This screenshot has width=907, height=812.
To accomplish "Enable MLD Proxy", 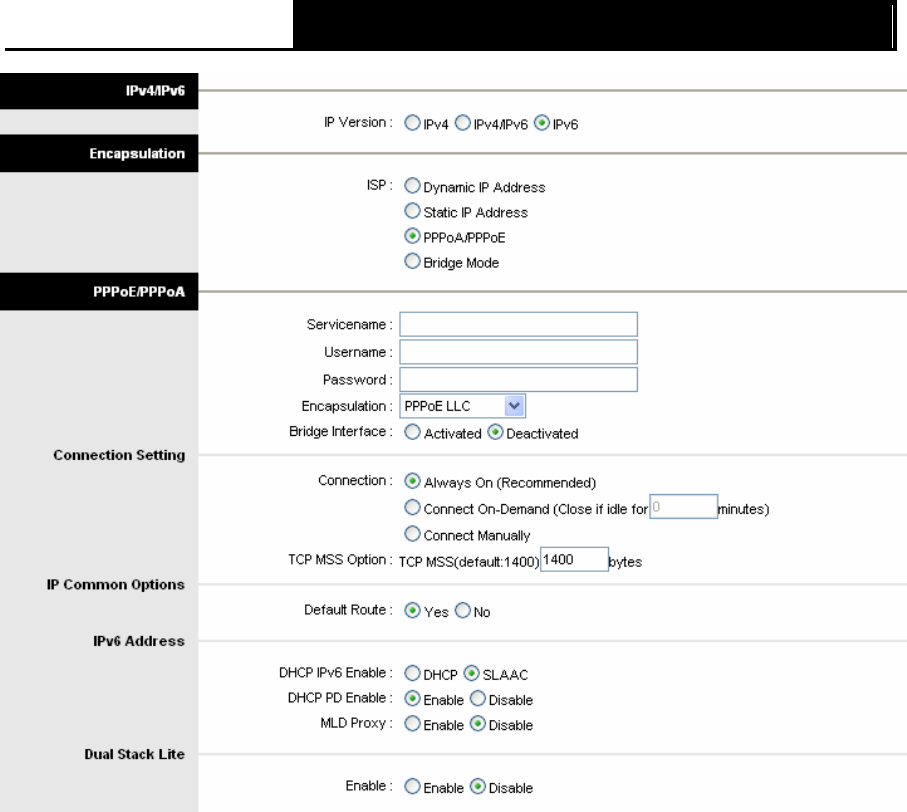I will click(412, 724).
